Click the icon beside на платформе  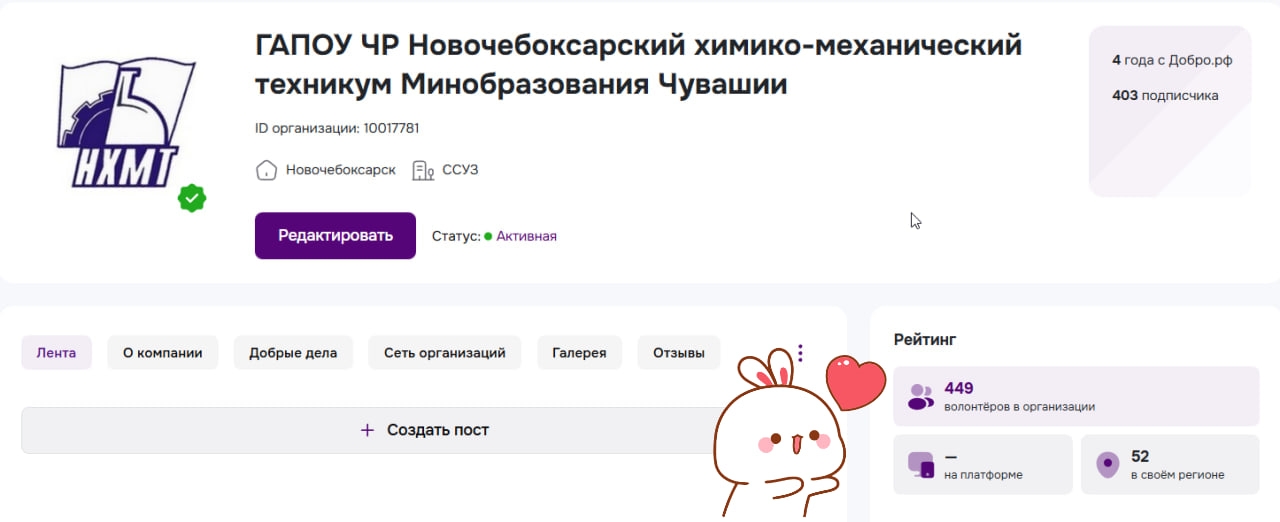coord(920,465)
